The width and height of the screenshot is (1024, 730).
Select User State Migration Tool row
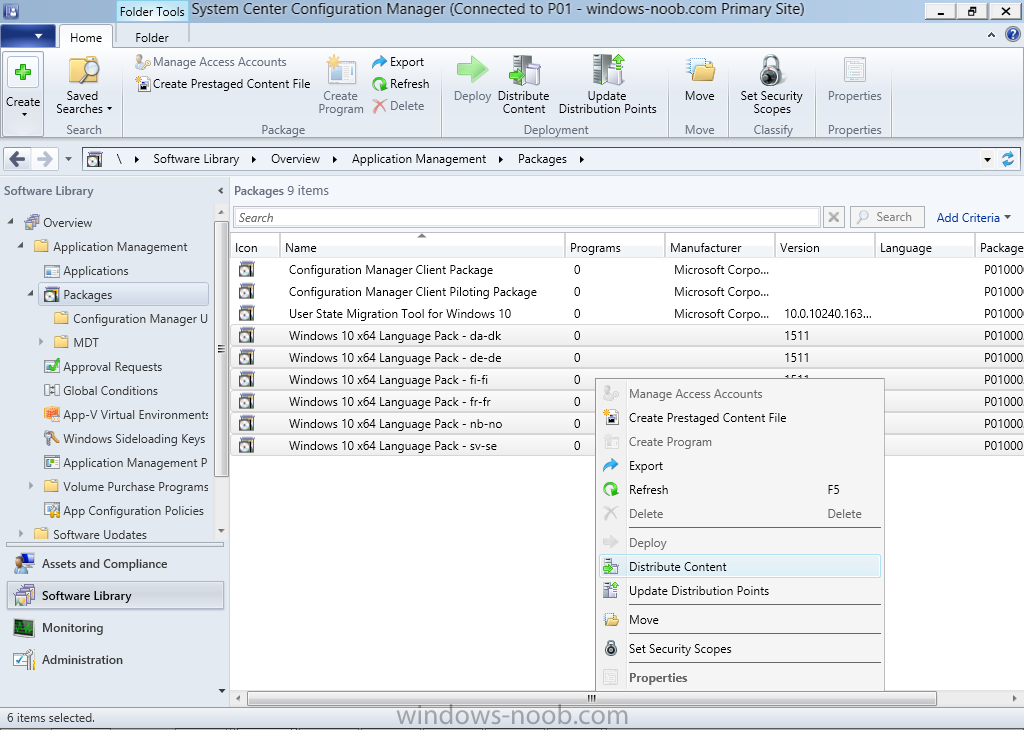tap(627, 313)
